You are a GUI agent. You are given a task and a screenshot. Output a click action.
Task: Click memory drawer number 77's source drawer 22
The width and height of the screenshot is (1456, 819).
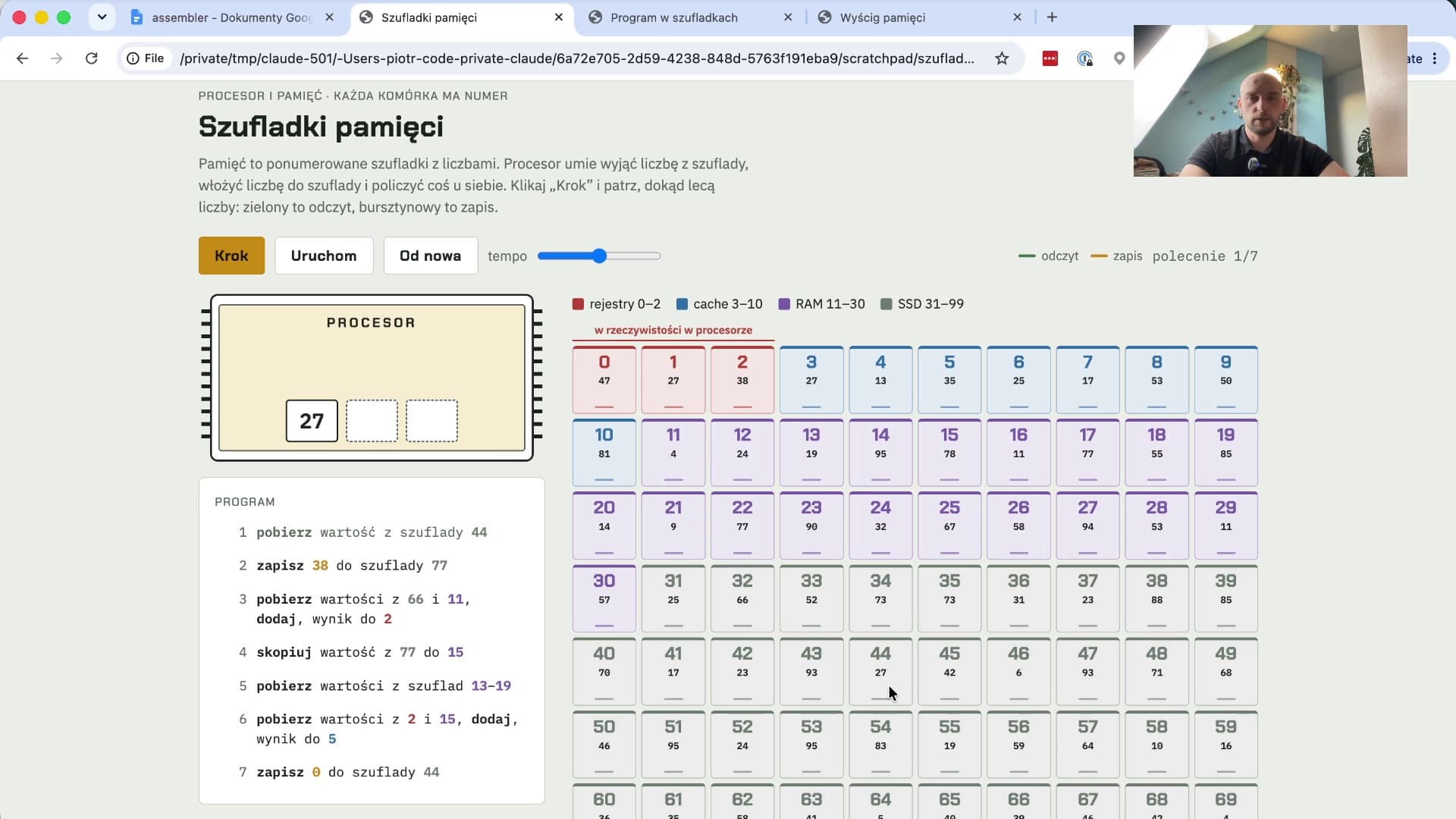coord(742,525)
